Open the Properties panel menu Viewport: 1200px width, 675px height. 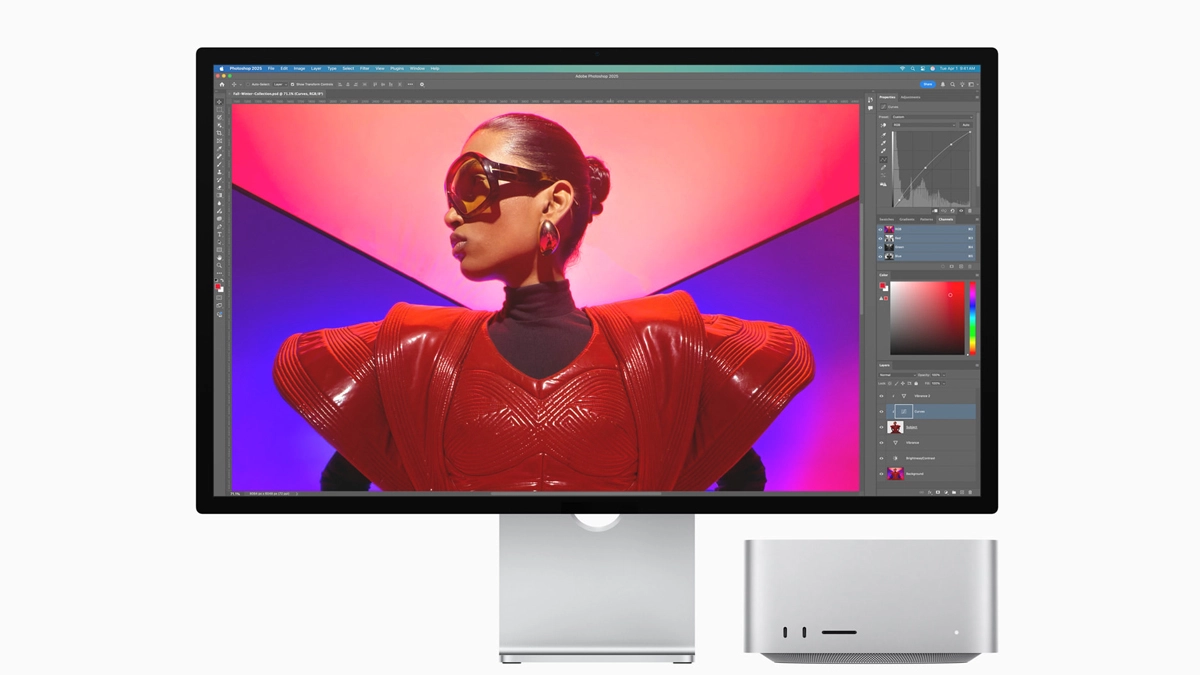(x=977, y=97)
